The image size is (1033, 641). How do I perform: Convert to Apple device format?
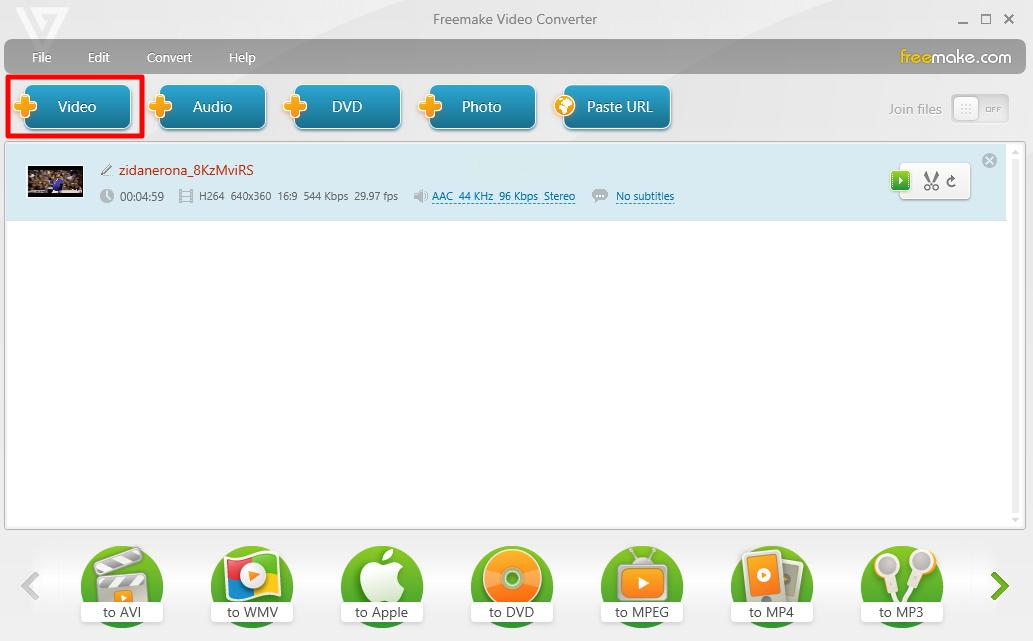[381, 586]
